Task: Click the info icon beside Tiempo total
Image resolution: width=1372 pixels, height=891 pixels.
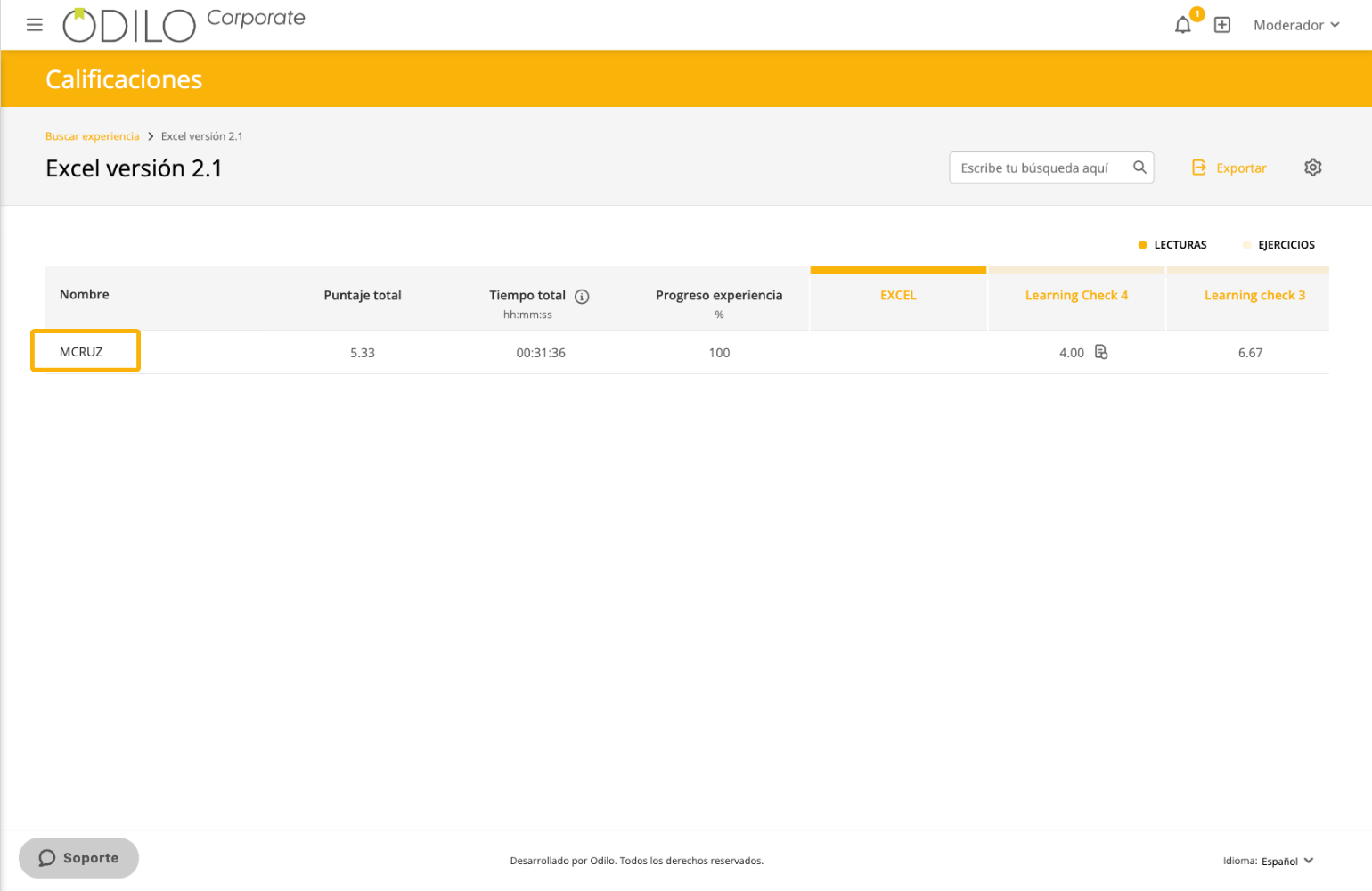Action: (582, 297)
